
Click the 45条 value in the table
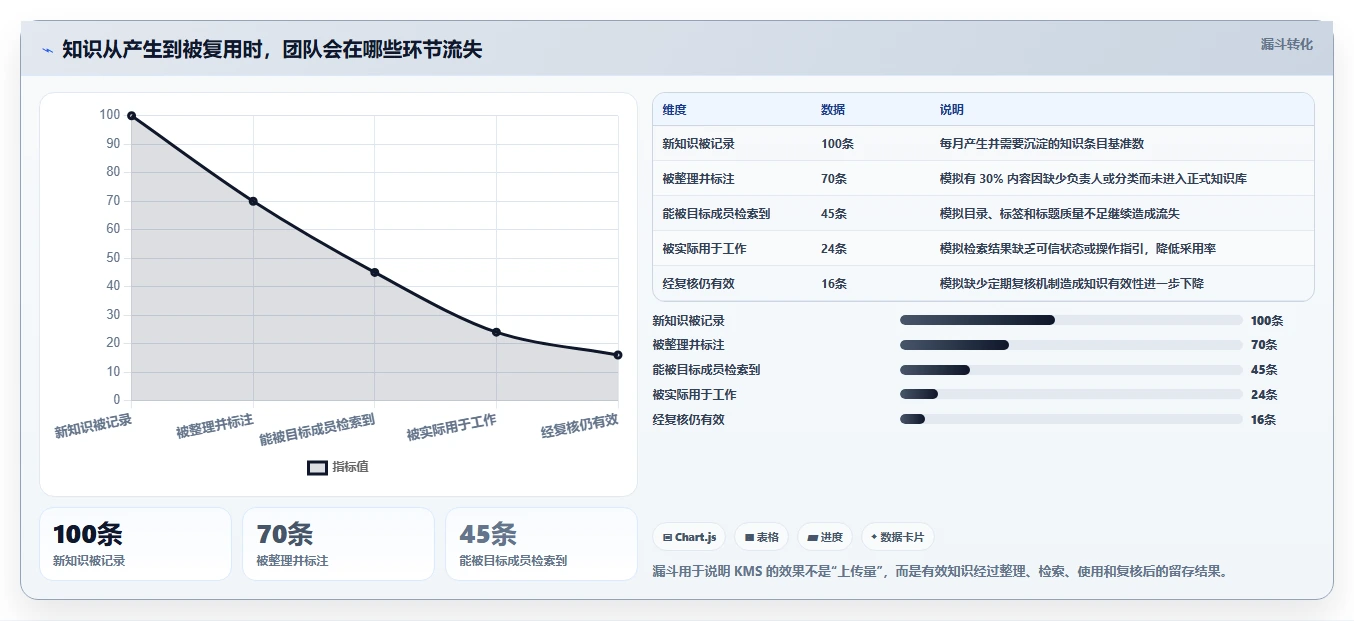pos(834,214)
